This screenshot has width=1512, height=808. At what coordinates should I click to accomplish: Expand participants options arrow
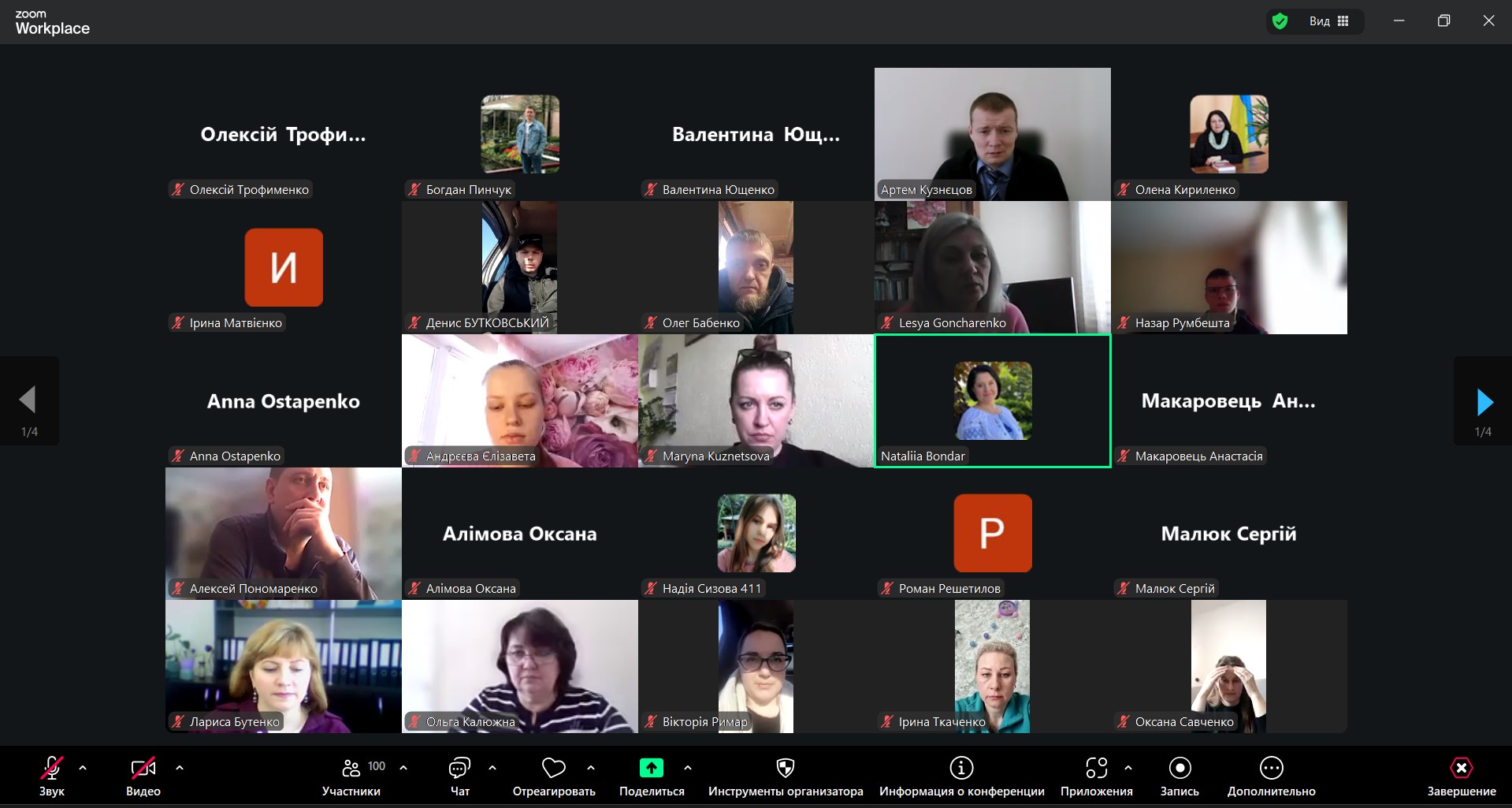point(403,767)
